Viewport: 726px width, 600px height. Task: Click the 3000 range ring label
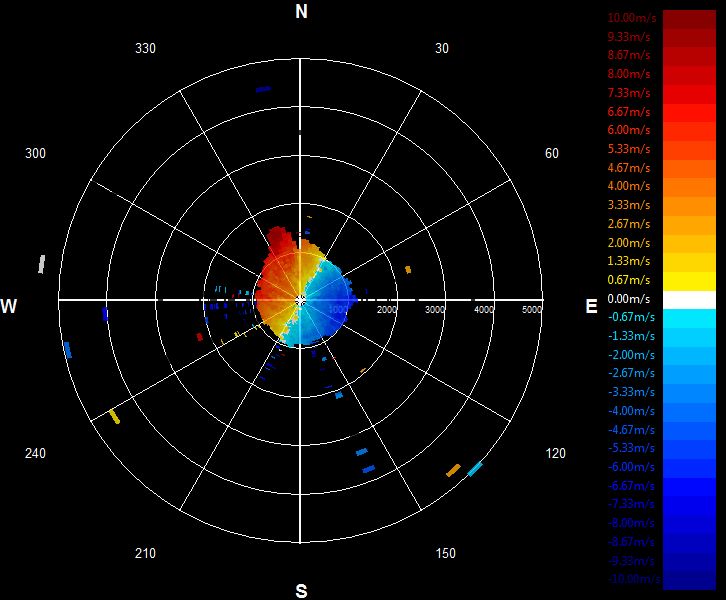pyautogui.click(x=435, y=309)
